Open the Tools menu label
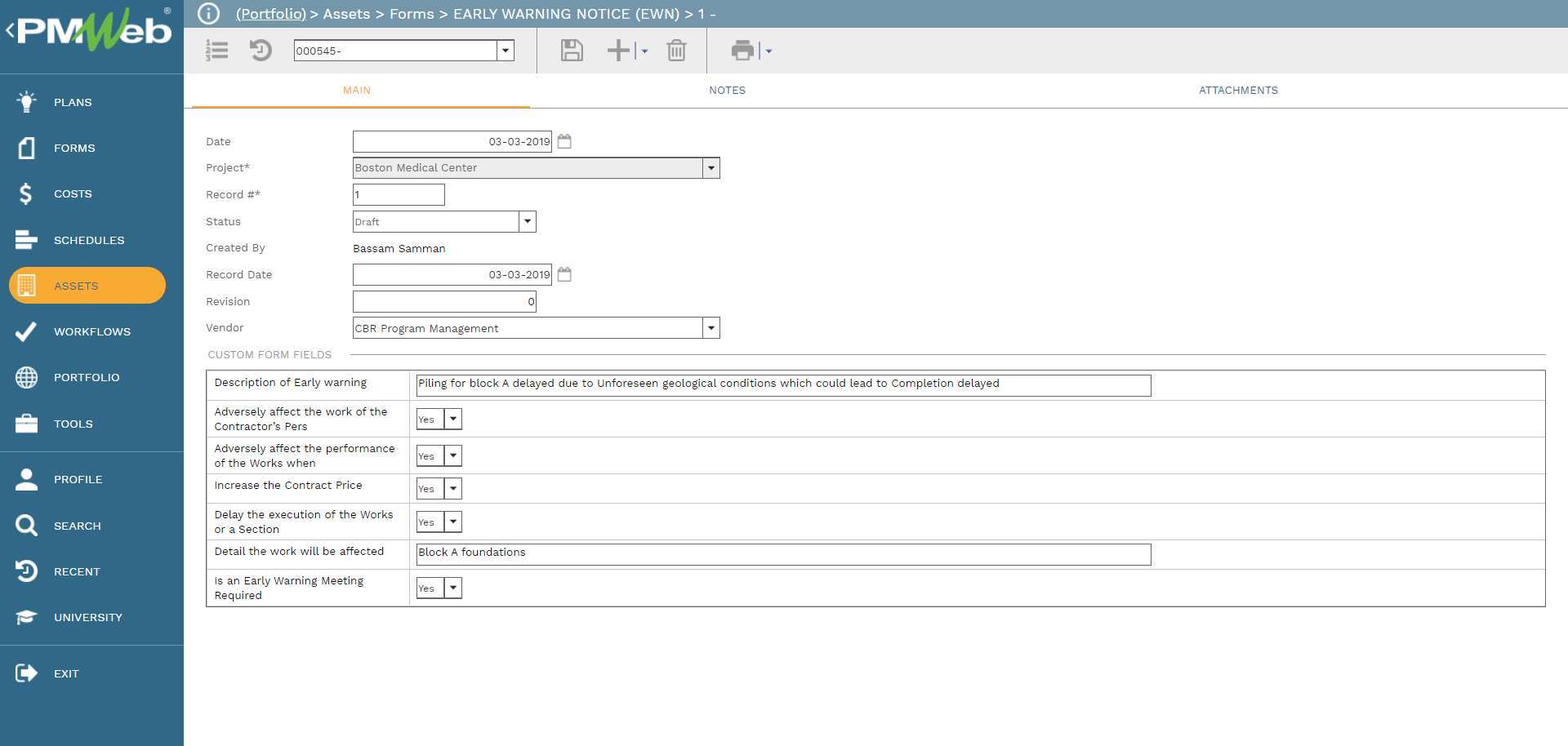The width and height of the screenshot is (1568, 746). 73,424
